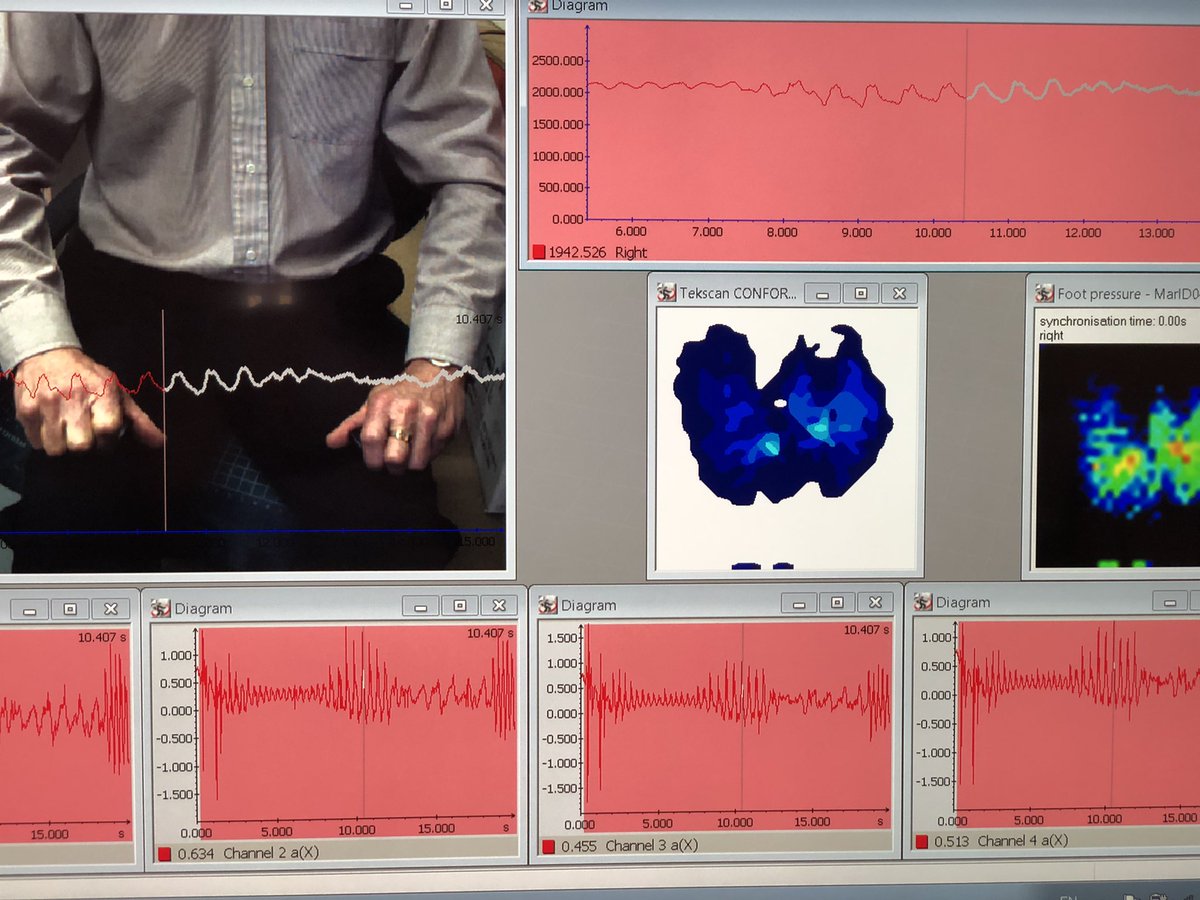Click the red Channel 2 a(X) legend square
The height and width of the screenshot is (900, 1200).
click(x=164, y=854)
